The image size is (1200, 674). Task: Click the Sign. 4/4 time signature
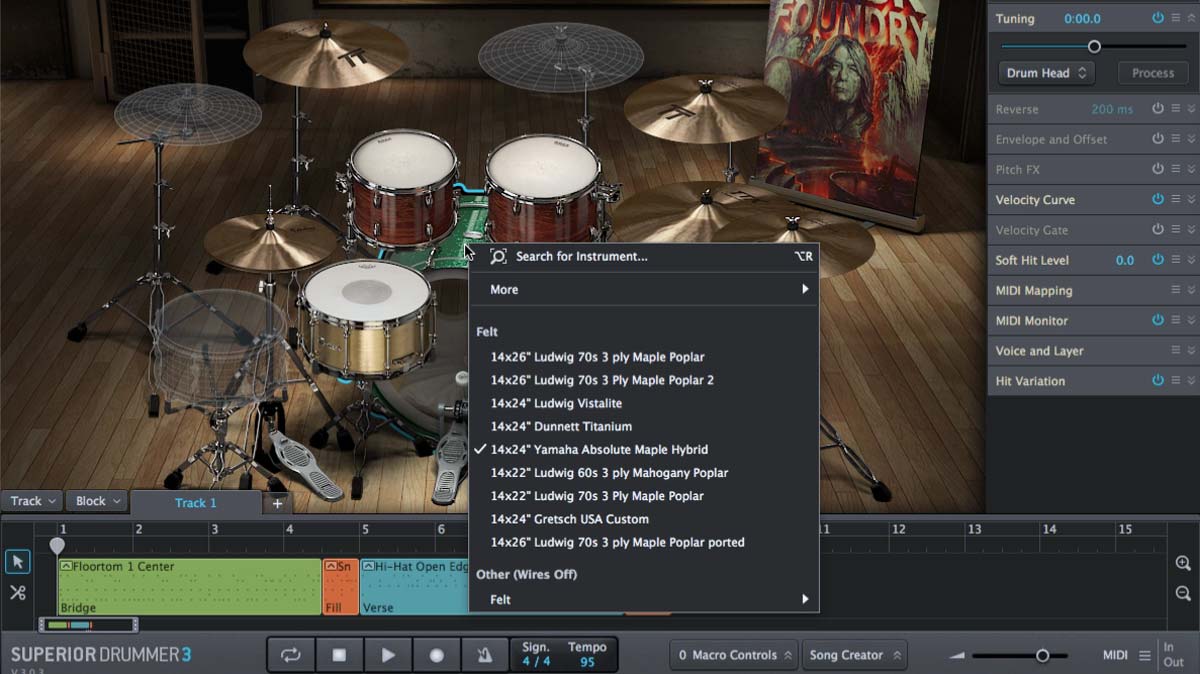(536, 655)
